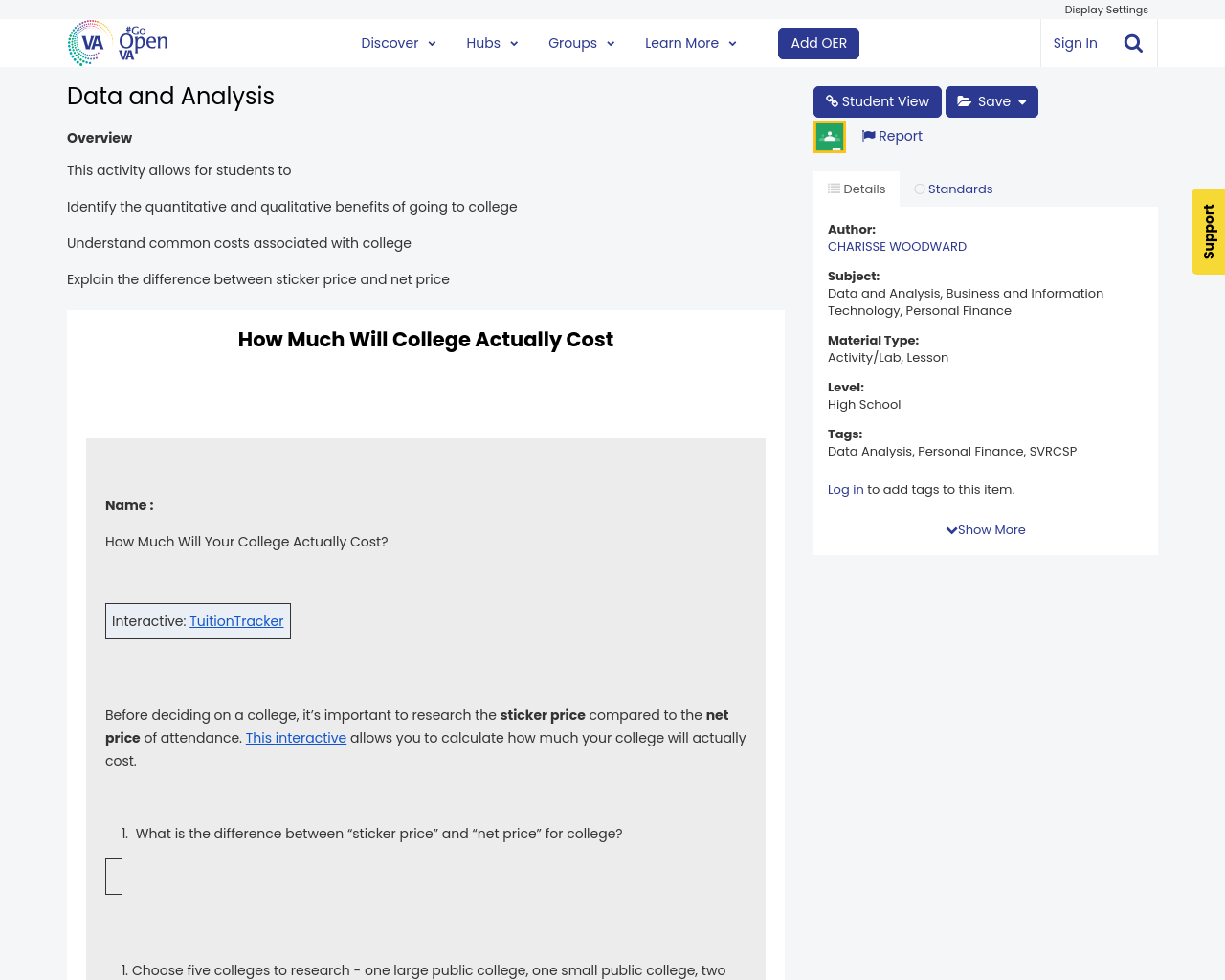Open Display Settings at the top
Screen dimensions: 1225x980
coord(1106,9)
